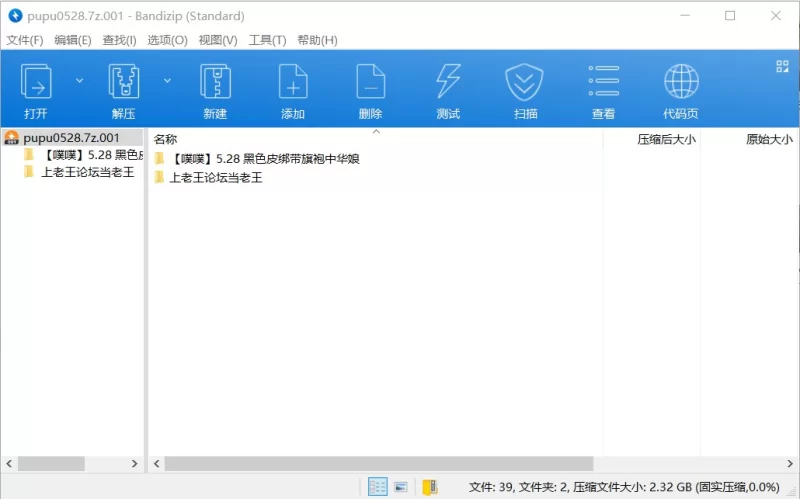Click the 删除 (Delete) file icon
Screen dimensions: 800x499
click(370, 82)
